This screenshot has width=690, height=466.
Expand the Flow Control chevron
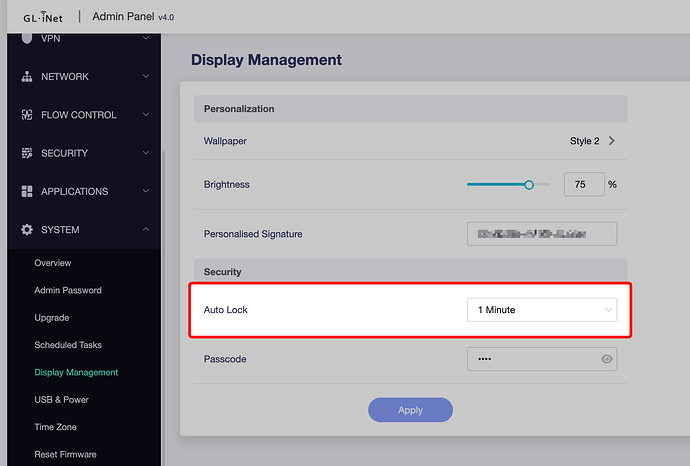tap(146, 114)
